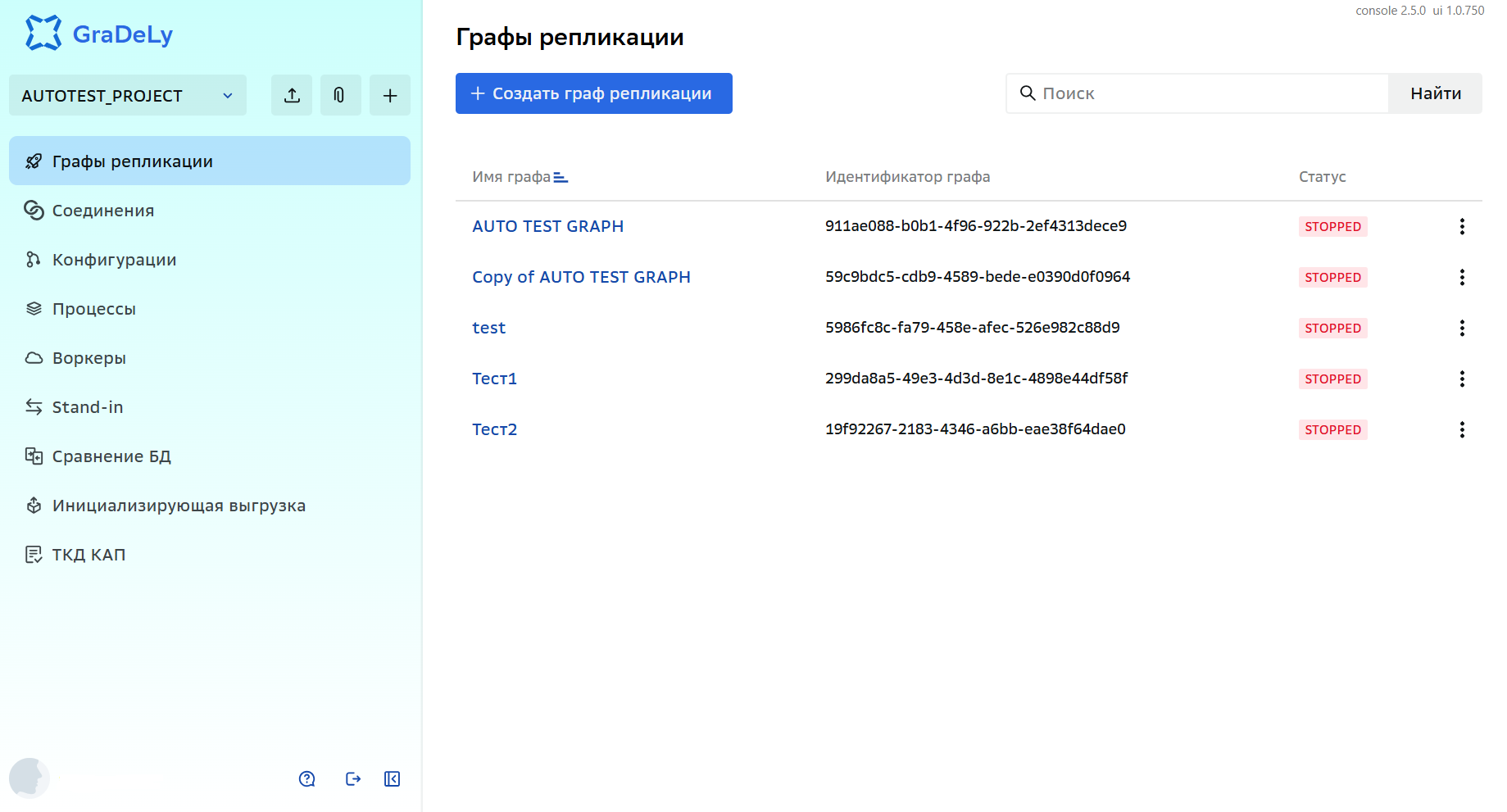
Task: Open the test graph link
Action: tap(488, 328)
